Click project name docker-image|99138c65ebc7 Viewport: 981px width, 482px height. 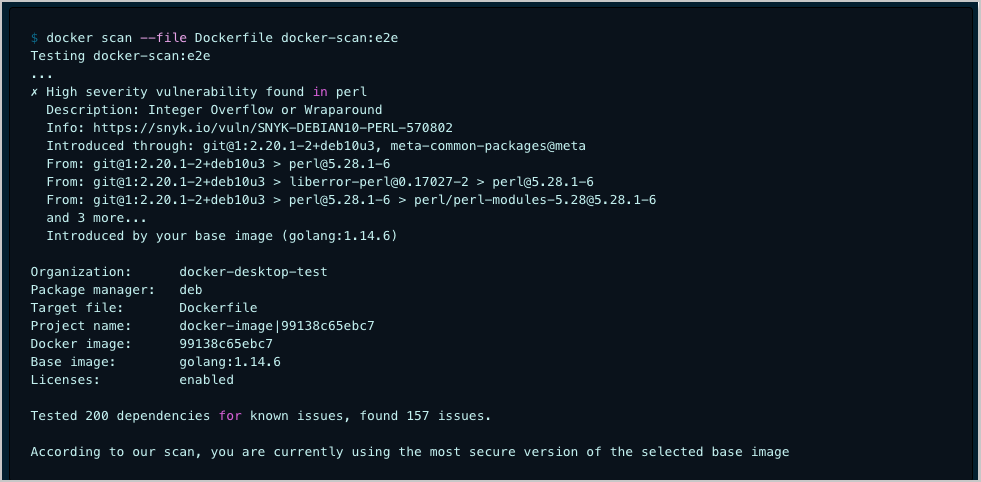(277, 326)
